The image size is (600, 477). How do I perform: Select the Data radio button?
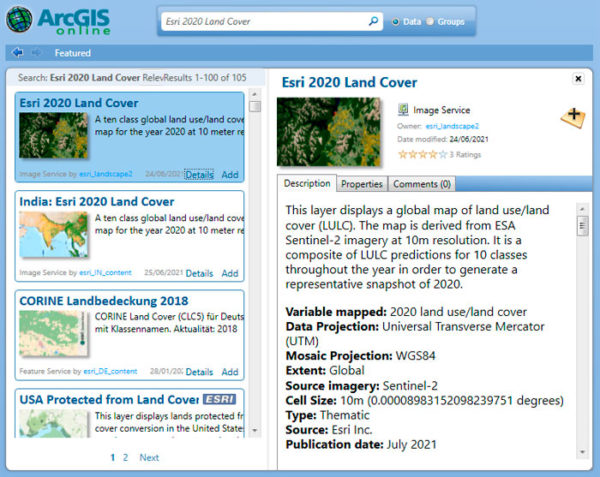[x=396, y=22]
